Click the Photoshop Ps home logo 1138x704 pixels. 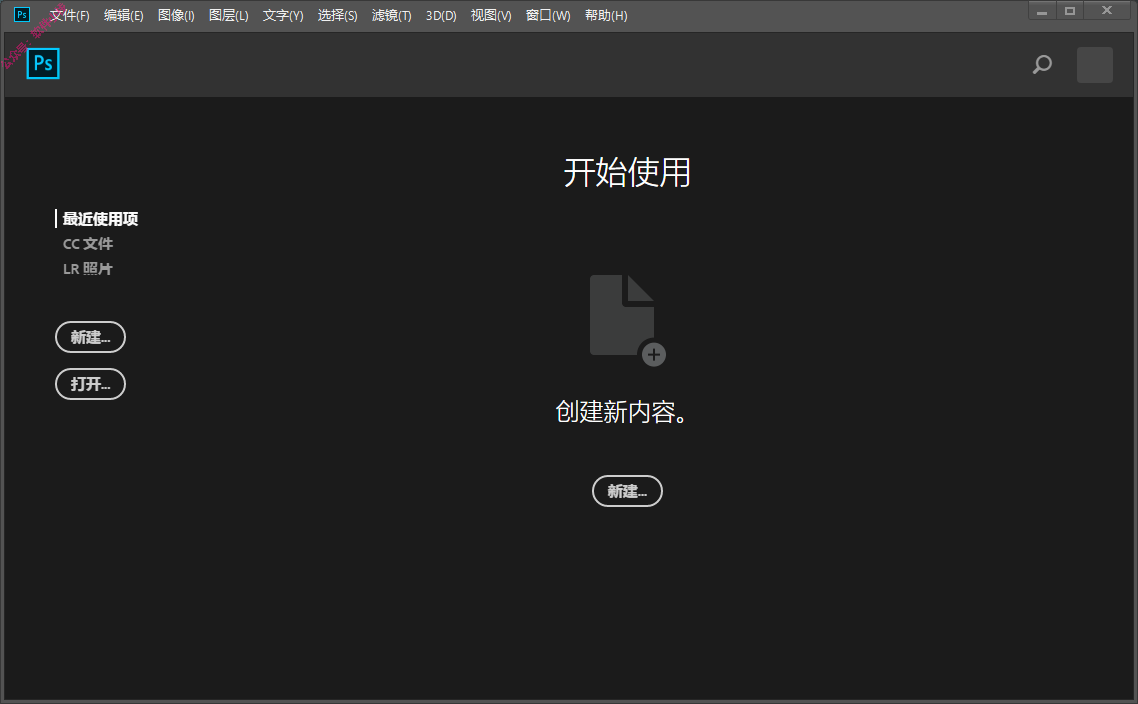point(43,64)
